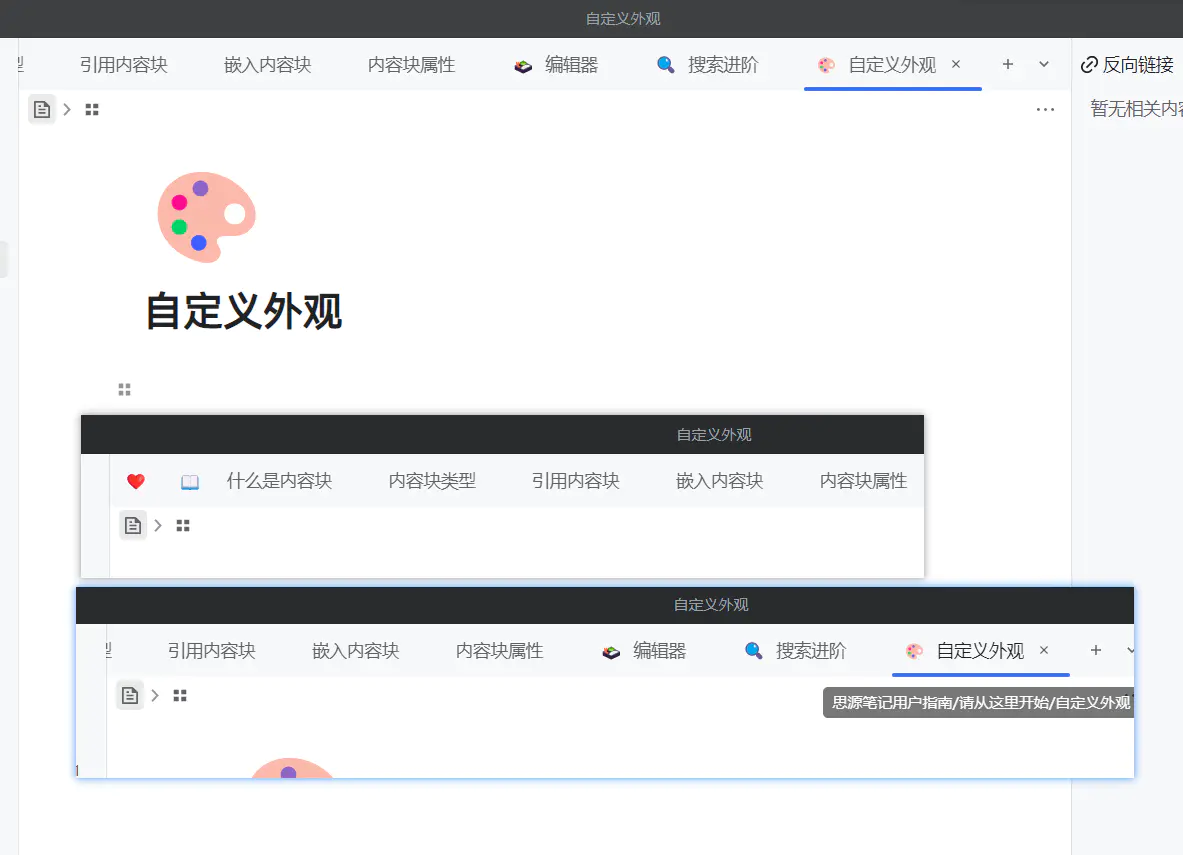Click the block gutter icon above the first image
1183x855 pixels.
(x=124, y=389)
